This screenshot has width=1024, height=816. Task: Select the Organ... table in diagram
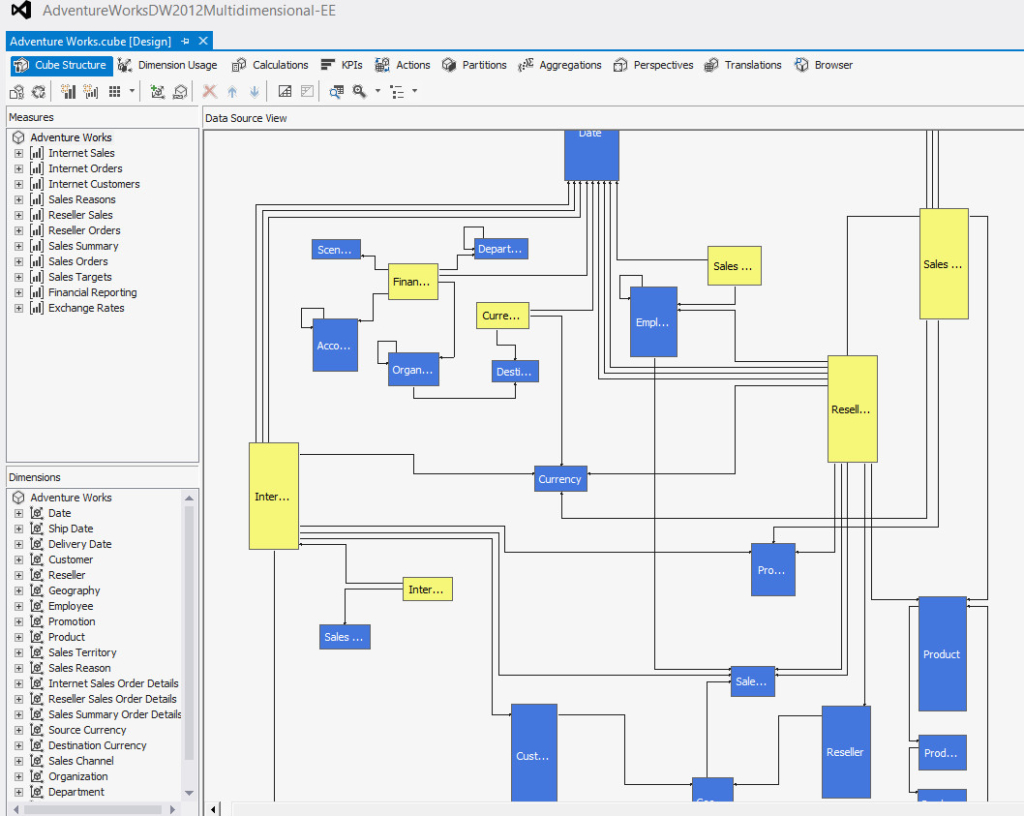click(x=413, y=370)
